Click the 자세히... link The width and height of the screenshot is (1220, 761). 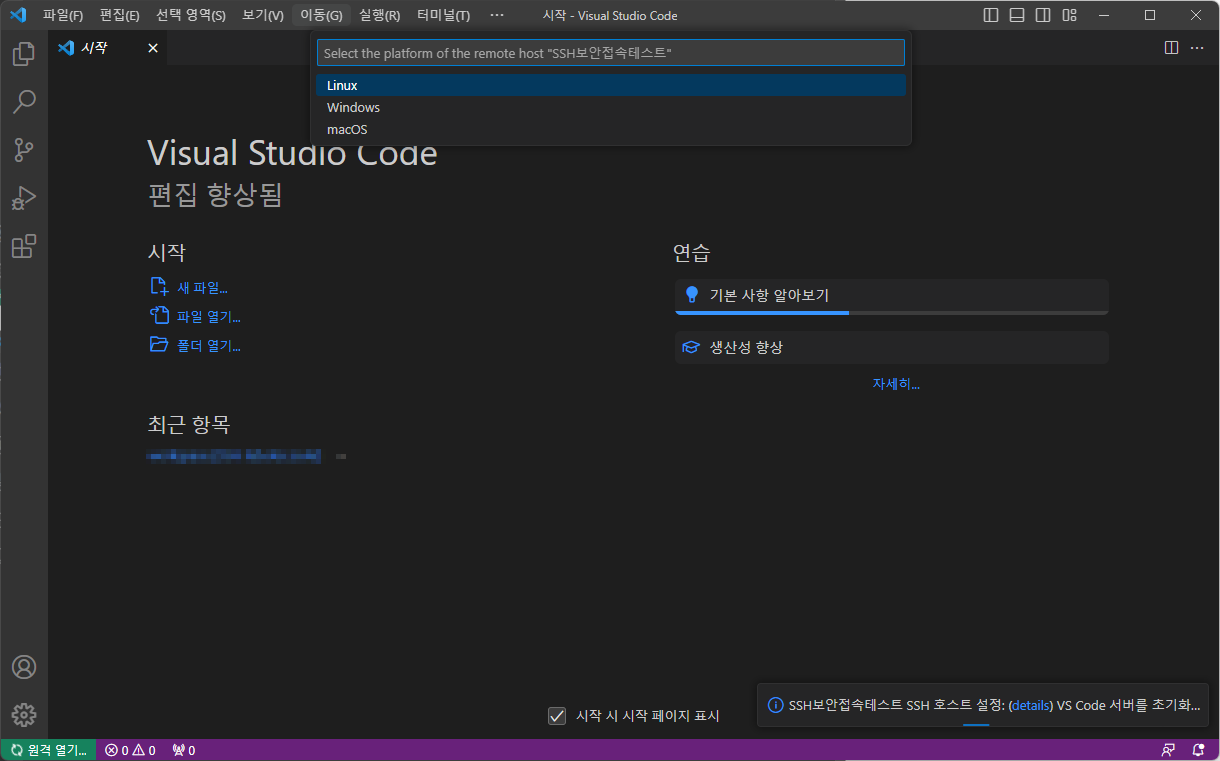pos(896,384)
